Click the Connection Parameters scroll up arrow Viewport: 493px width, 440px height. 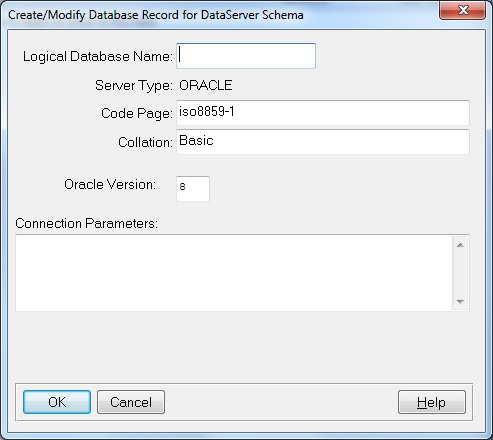tap(460, 245)
